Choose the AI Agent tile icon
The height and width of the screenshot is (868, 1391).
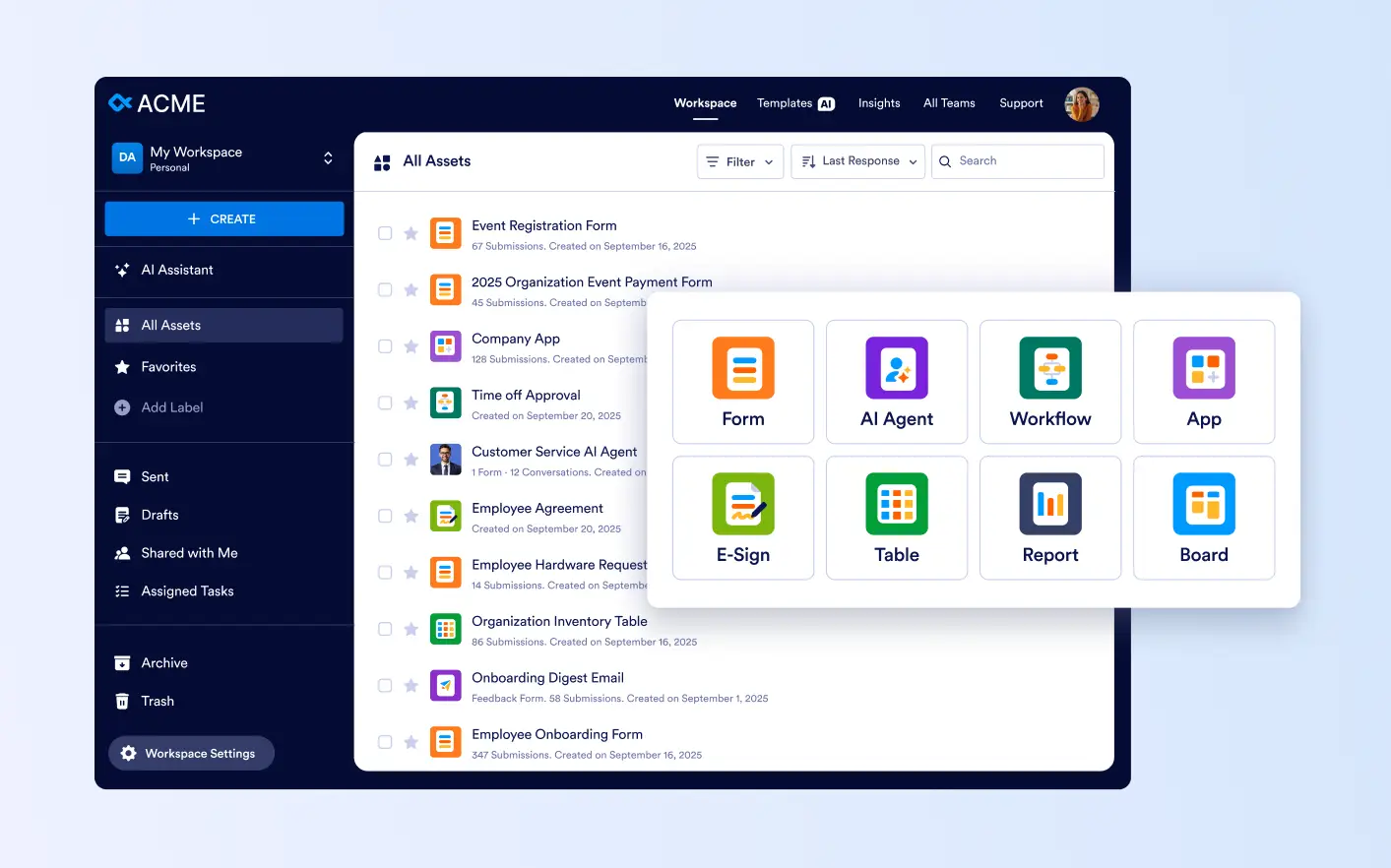[x=897, y=368]
